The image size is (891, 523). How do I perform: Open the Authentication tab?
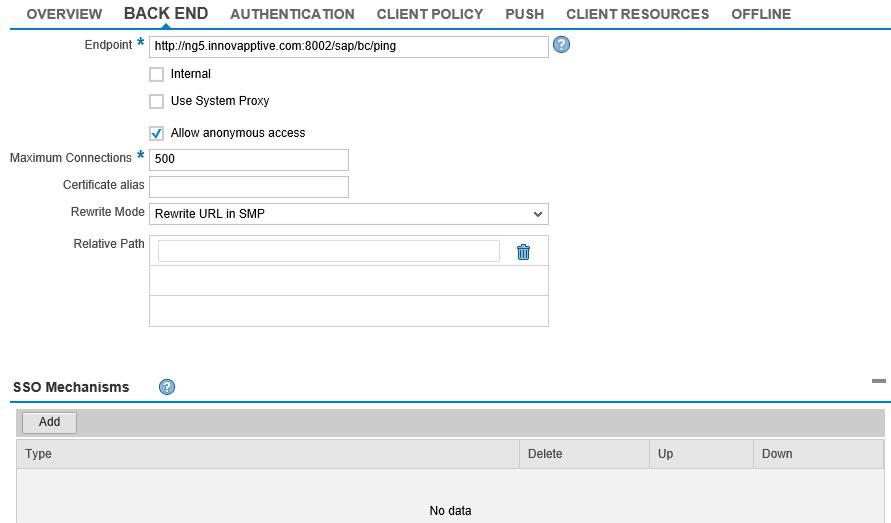click(x=292, y=14)
